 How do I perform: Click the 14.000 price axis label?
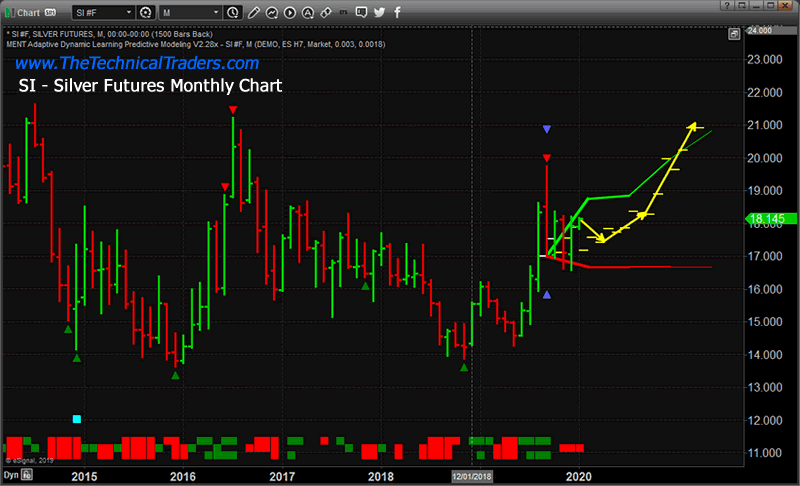tap(764, 355)
